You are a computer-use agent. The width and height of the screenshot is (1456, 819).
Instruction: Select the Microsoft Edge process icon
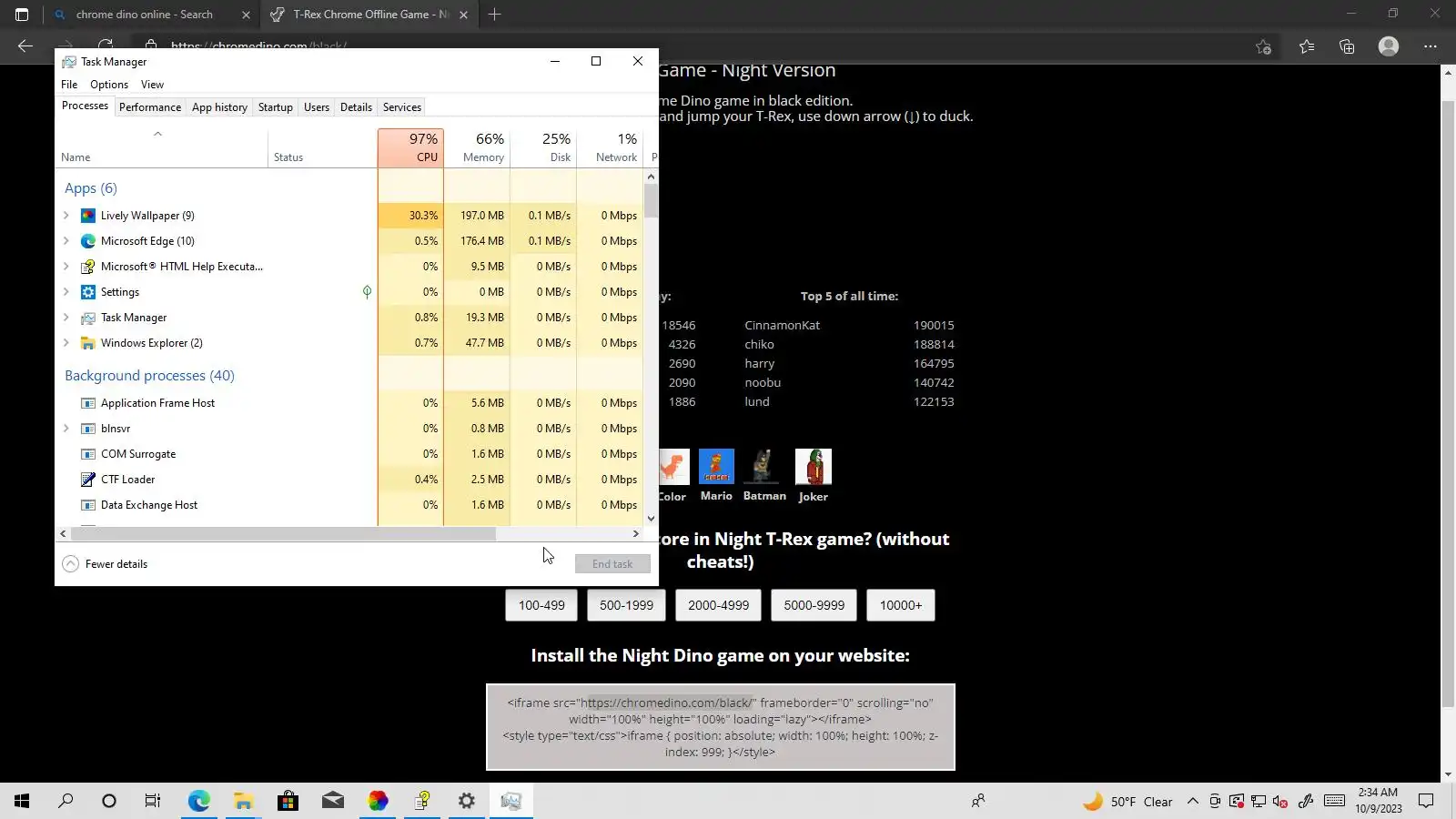coord(88,241)
